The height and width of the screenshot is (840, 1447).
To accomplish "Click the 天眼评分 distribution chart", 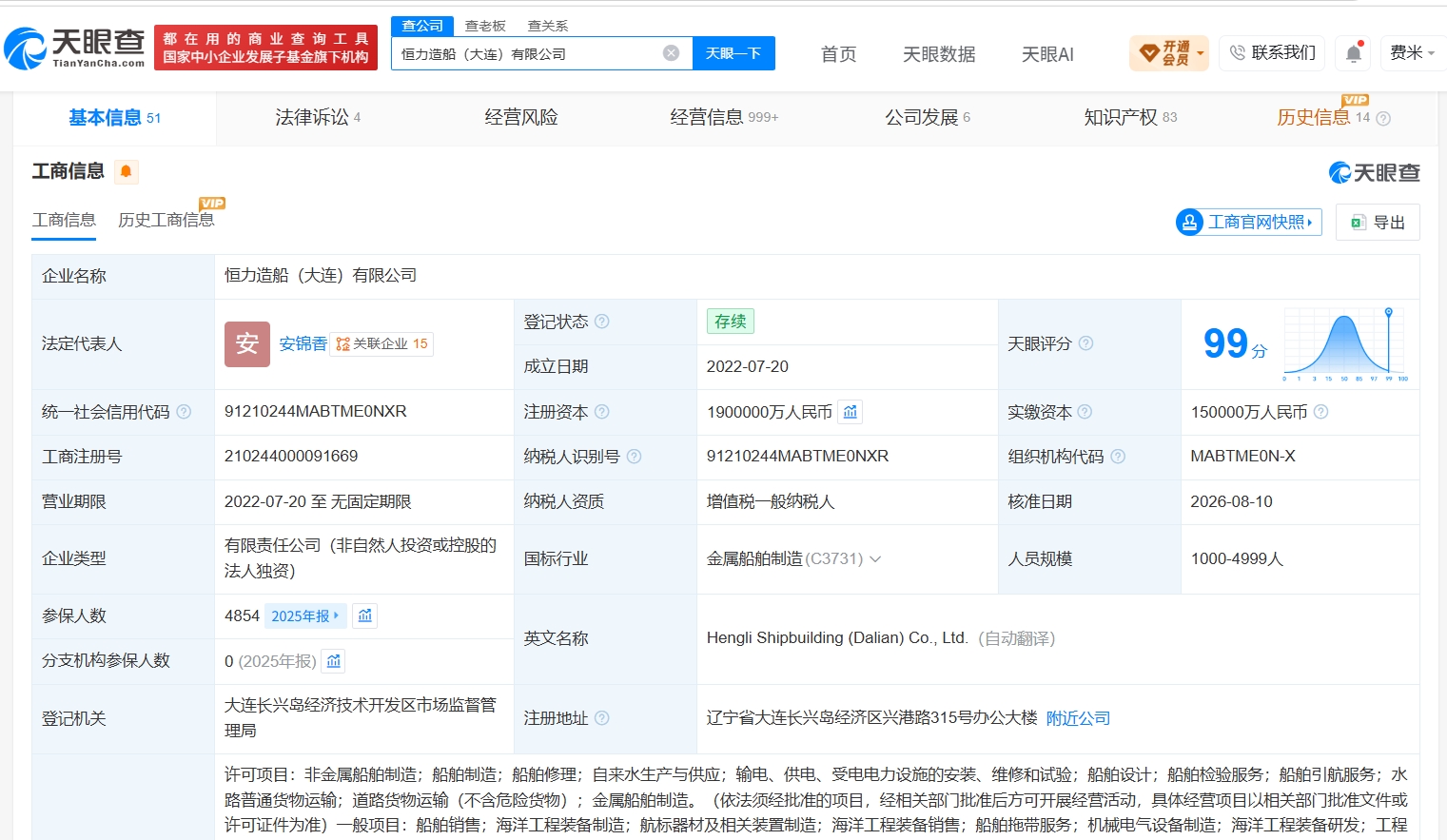I will click(1346, 343).
